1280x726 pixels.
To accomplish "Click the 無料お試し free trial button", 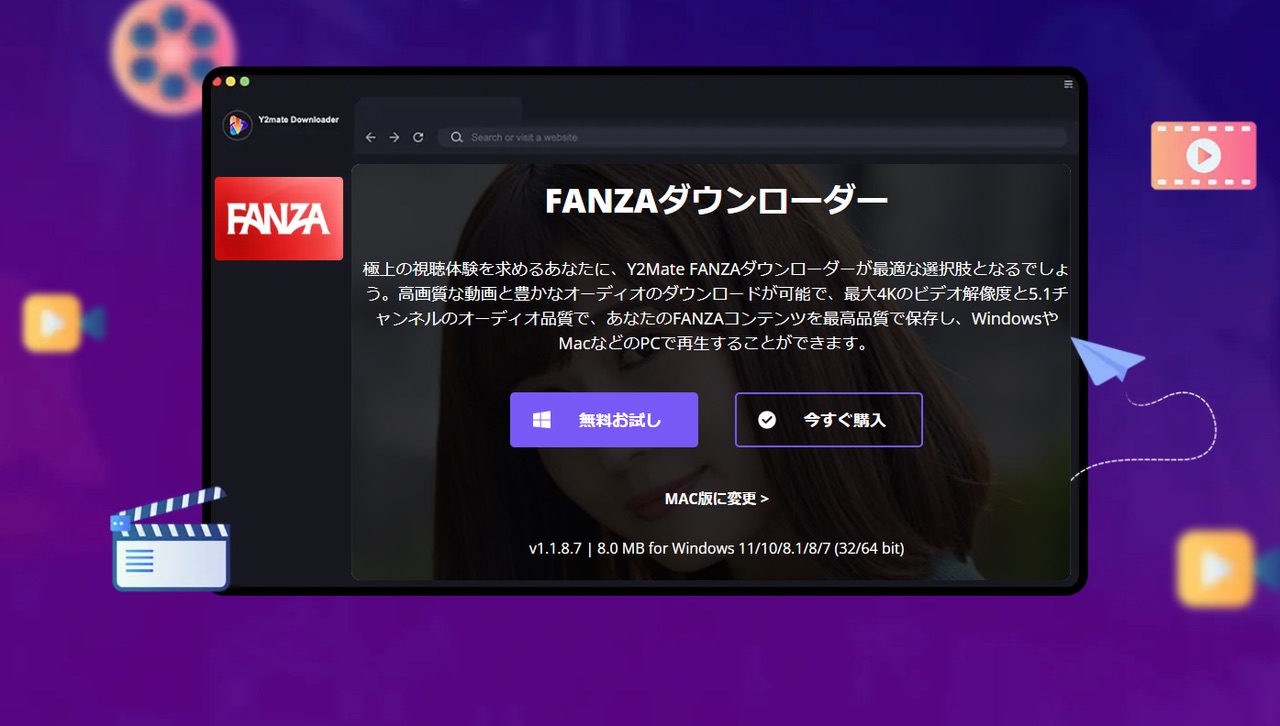I will click(604, 420).
